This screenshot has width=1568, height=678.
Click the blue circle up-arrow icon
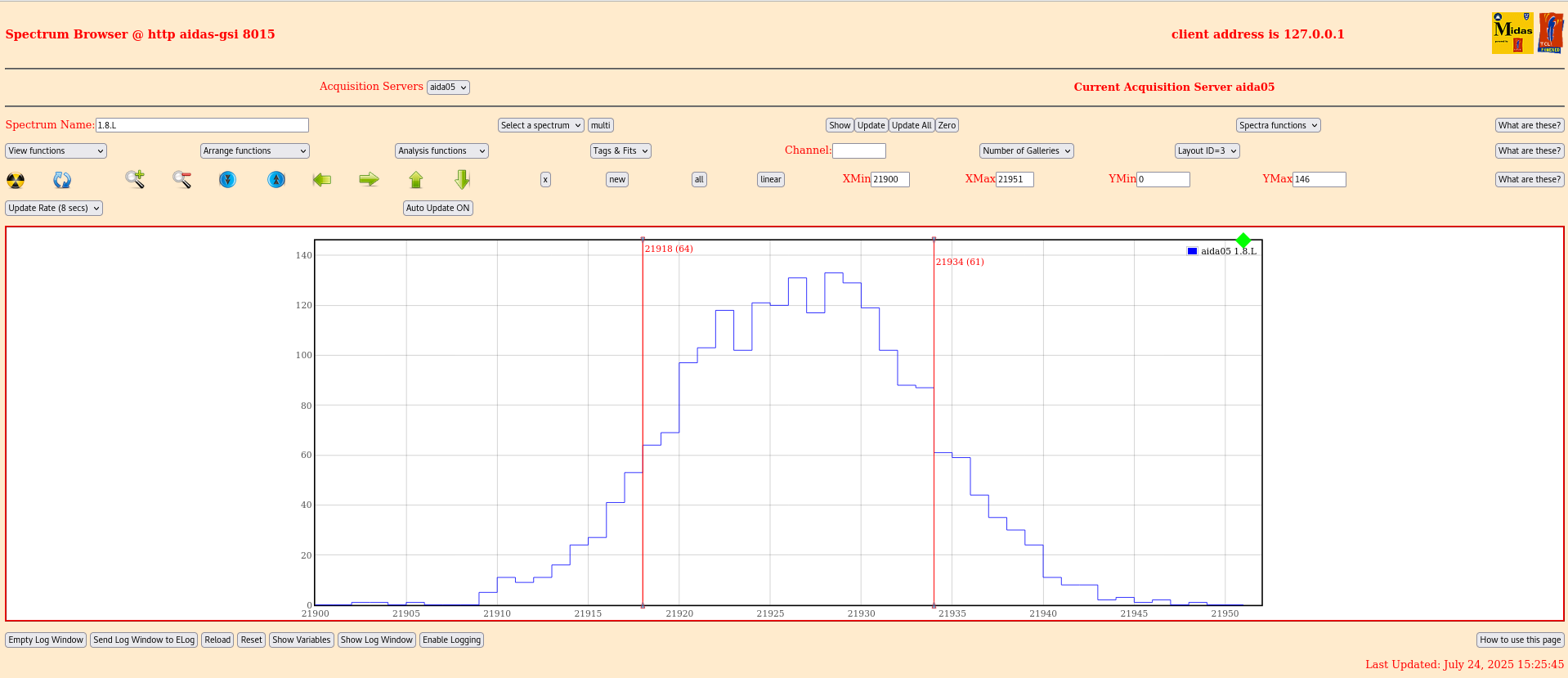coord(276,179)
